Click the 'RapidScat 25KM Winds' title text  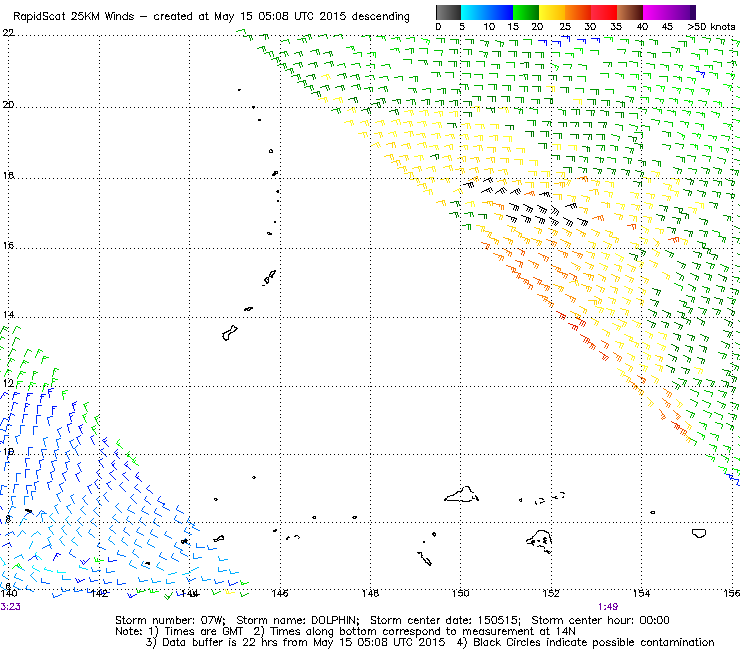pyautogui.click(x=74, y=17)
